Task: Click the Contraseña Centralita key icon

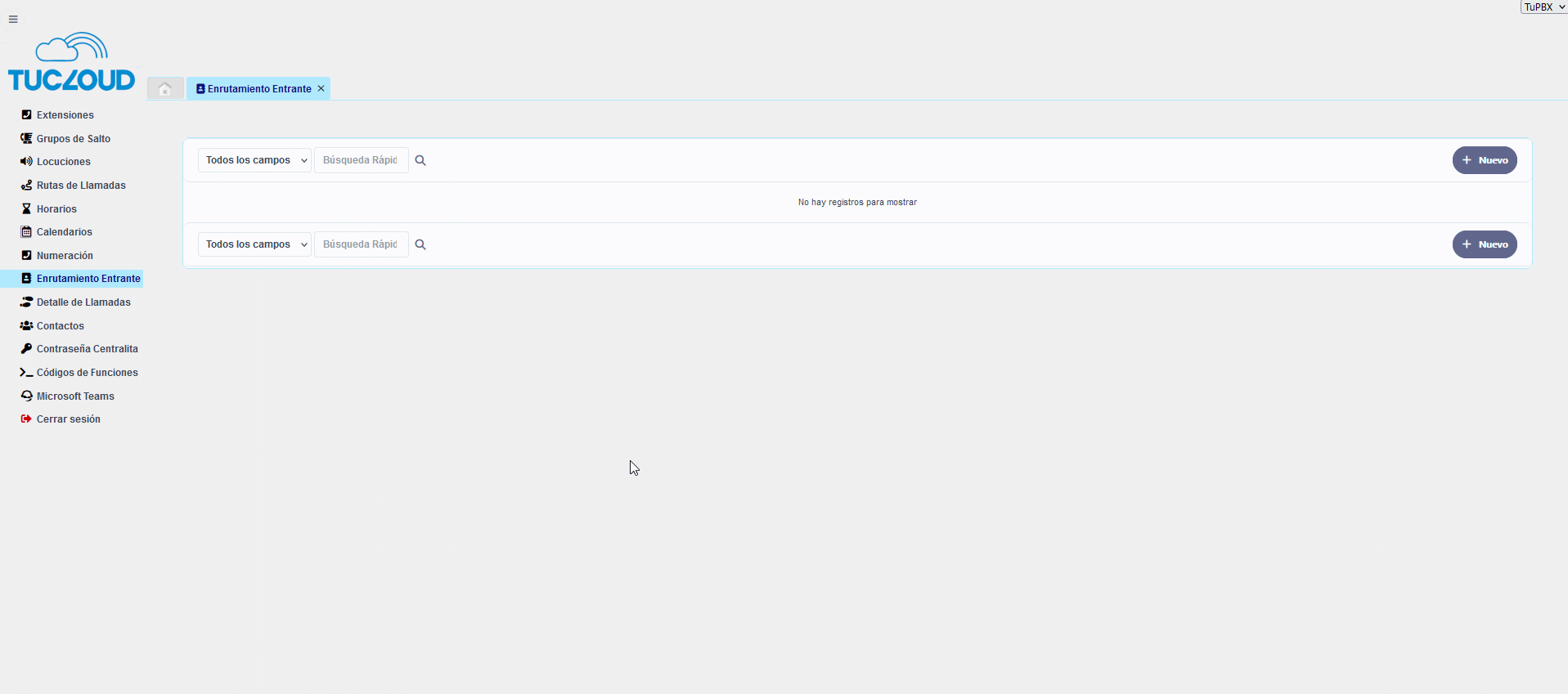Action: (x=26, y=349)
